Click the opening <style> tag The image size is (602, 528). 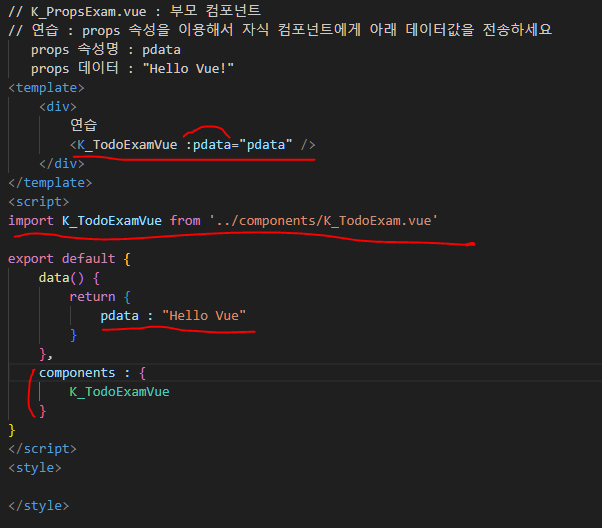coord(35,468)
